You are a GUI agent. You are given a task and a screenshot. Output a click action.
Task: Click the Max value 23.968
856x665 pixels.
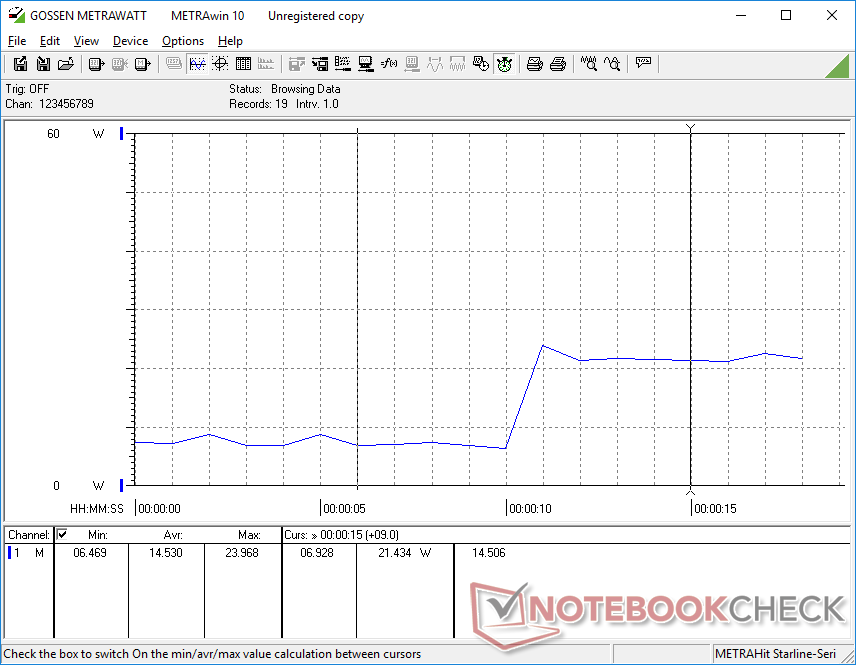coord(242,553)
